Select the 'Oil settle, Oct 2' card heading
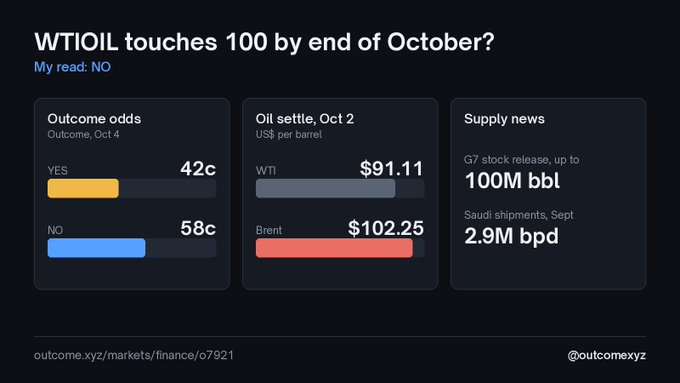This screenshot has height=383, width=680. (x=304, y=119)
